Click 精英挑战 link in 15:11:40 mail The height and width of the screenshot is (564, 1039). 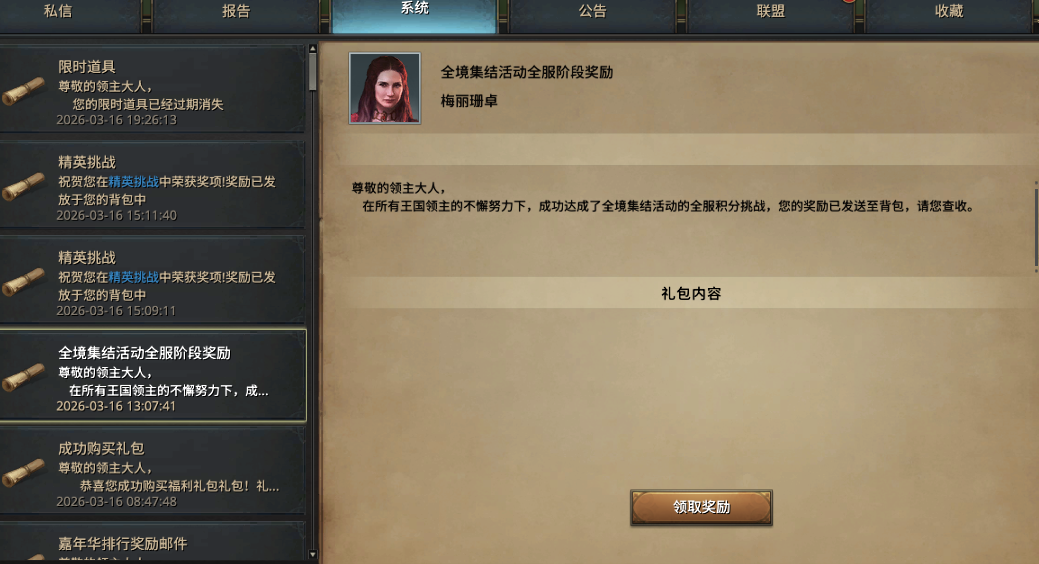pyautogui.click(x=134, y=182)
